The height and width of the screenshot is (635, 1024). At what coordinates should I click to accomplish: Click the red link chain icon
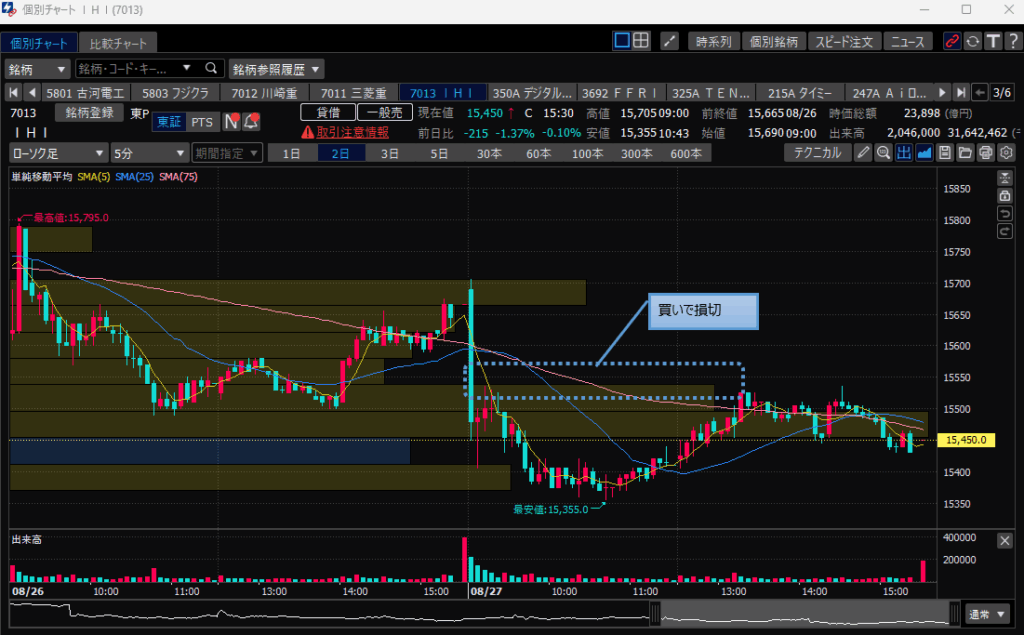[x=951, y=42]
